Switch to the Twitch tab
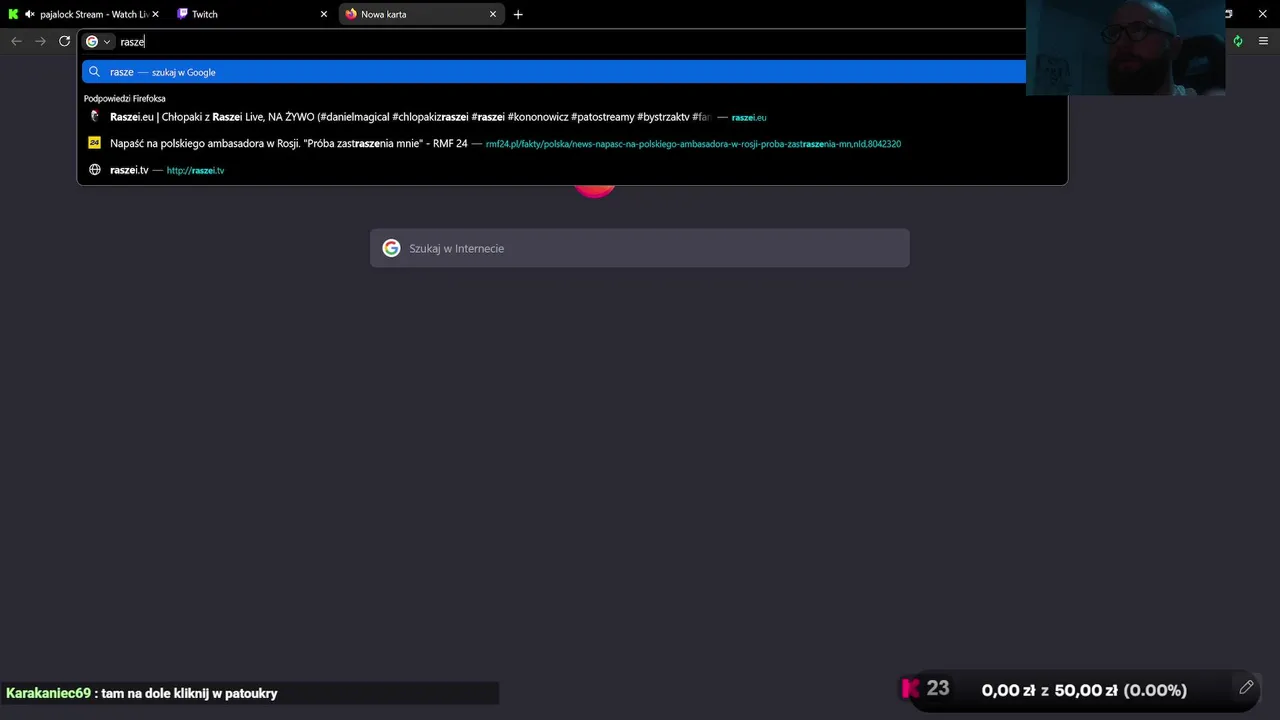This screenshot has width=1280, height=720. (250, 14)
